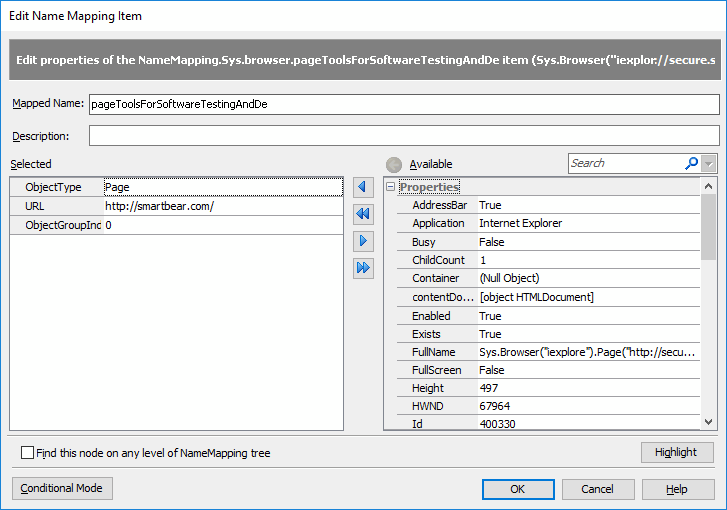The image size is (727, 510).
Task: Switch to Conditional Mode
Action: [62, 488]
